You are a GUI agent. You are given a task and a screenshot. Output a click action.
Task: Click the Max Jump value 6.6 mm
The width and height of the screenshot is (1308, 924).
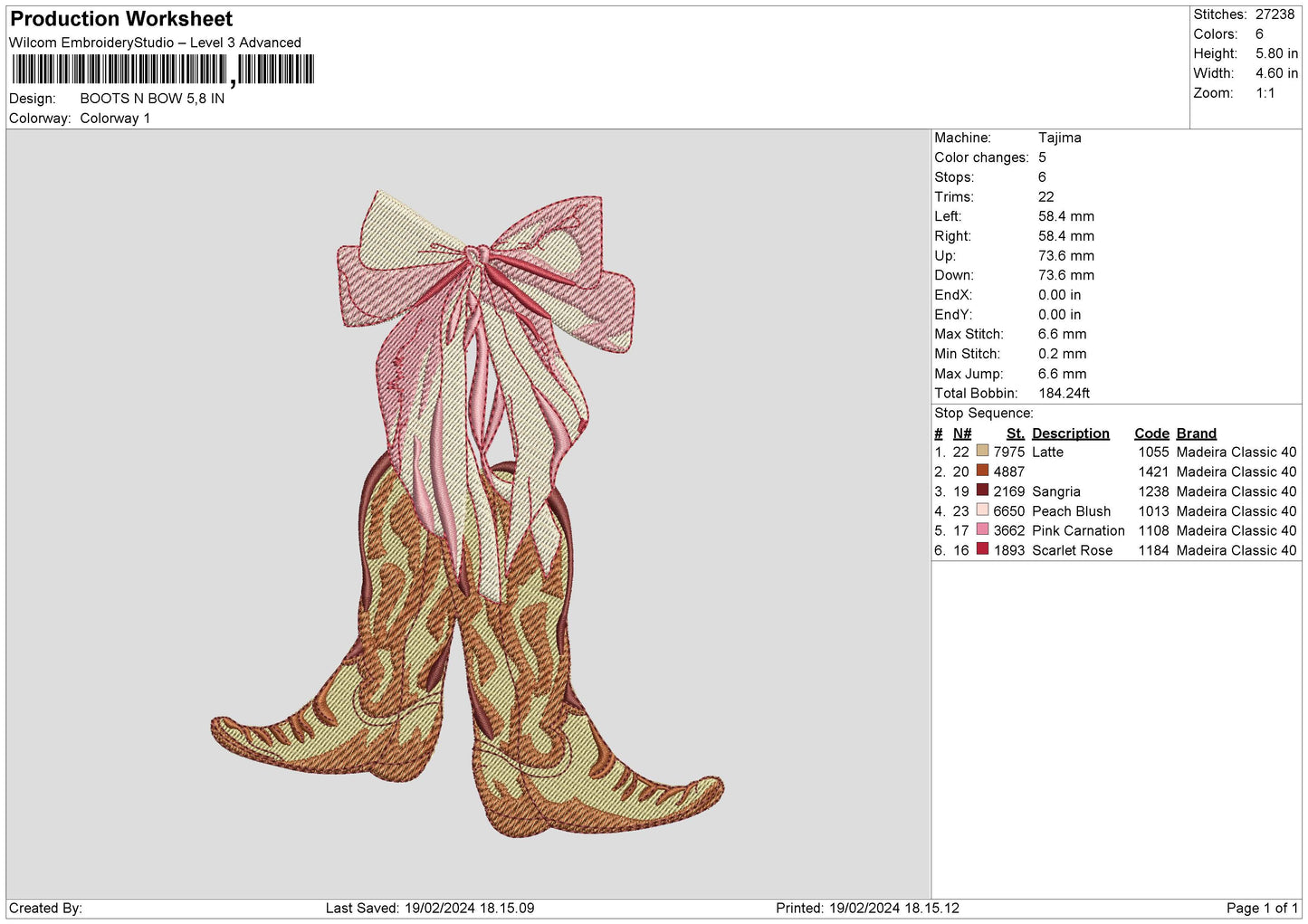pos(1062,374)
